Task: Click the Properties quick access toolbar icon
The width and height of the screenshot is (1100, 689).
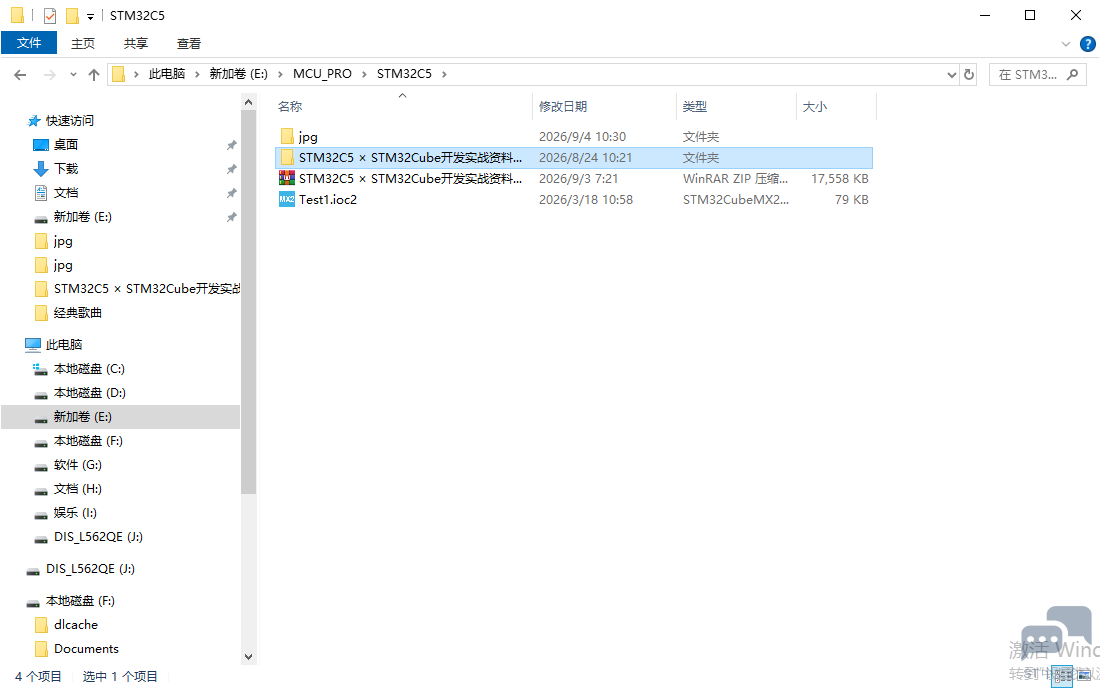Action: [50, 15]
